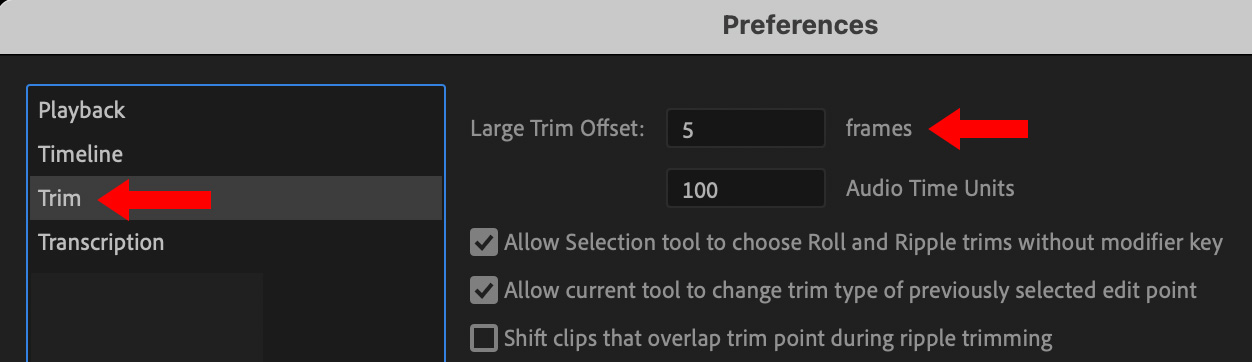The height and width of the screenshot is (362, 1252).
Task: Click the dark block under the category list
Action: 147,317
